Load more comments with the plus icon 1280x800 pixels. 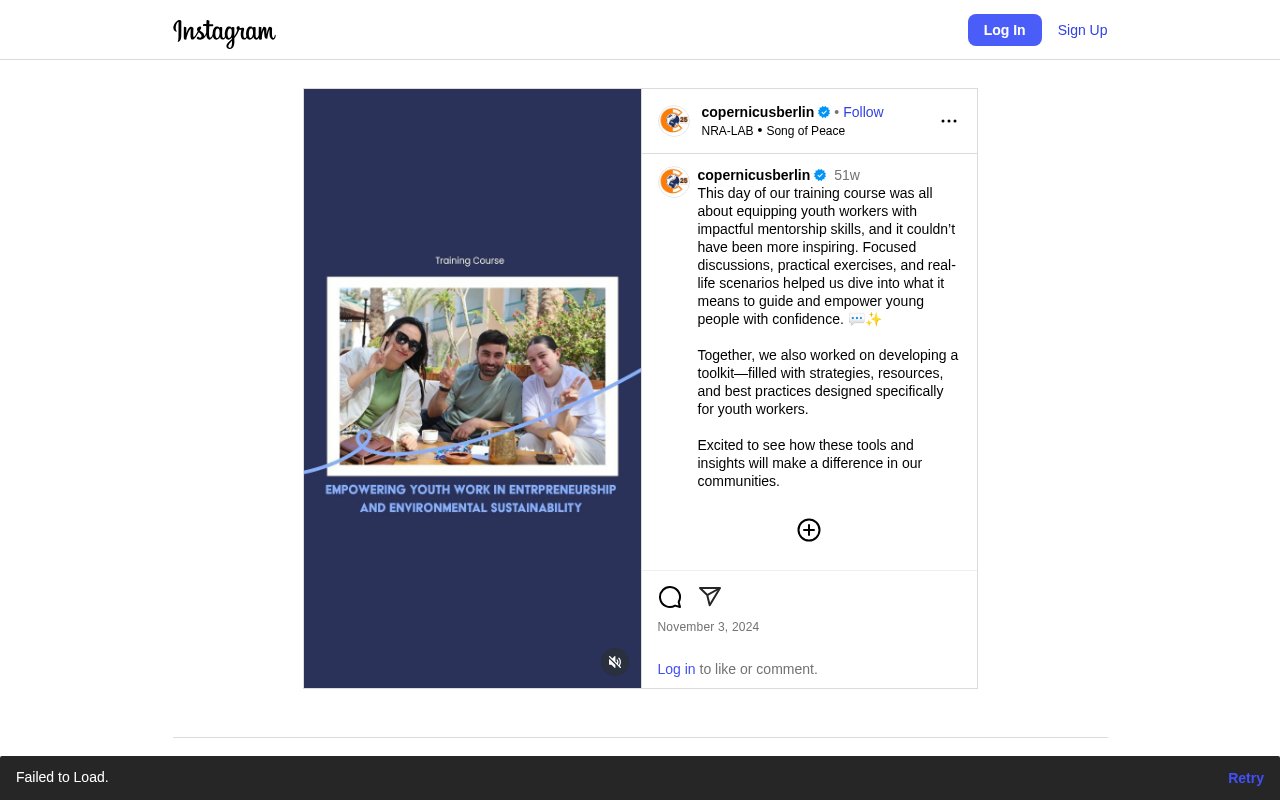click(x=809, y=530)
